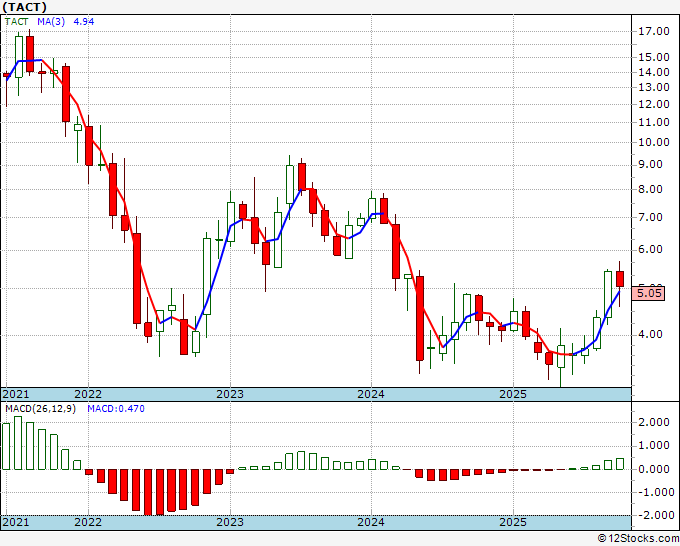Click the 14.00 price axis label
680x546 pixels.
click(x=654, y=72)
